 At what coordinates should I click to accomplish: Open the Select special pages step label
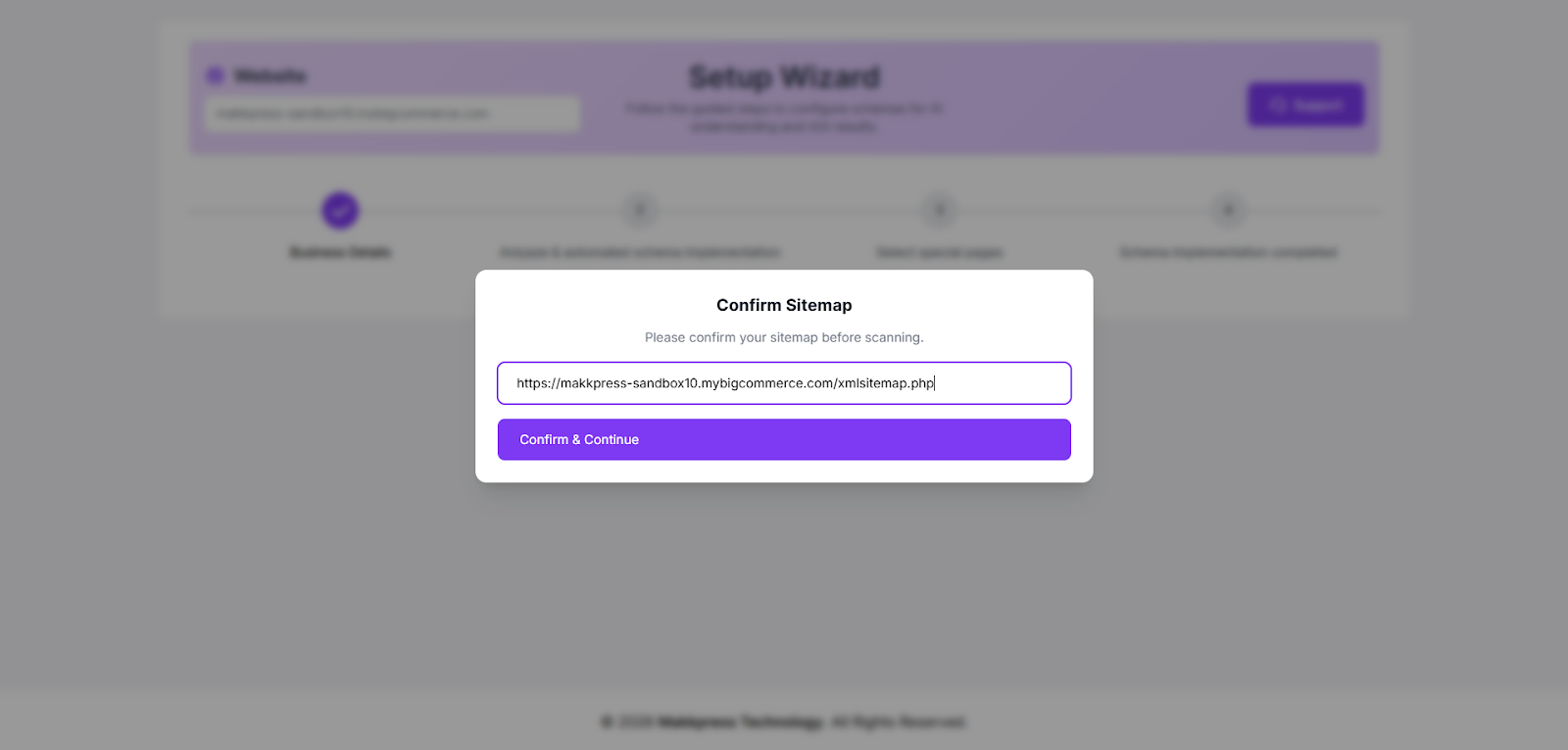pos(940,253)
